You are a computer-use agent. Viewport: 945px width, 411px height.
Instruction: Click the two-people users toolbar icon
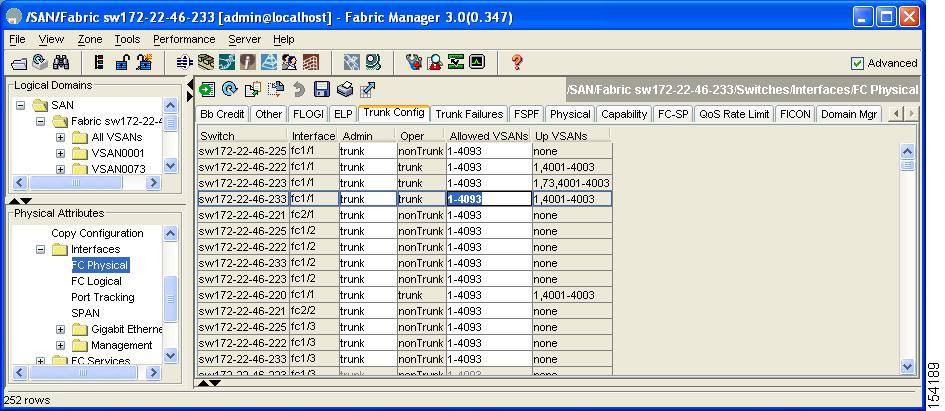[x=289, y=62]
